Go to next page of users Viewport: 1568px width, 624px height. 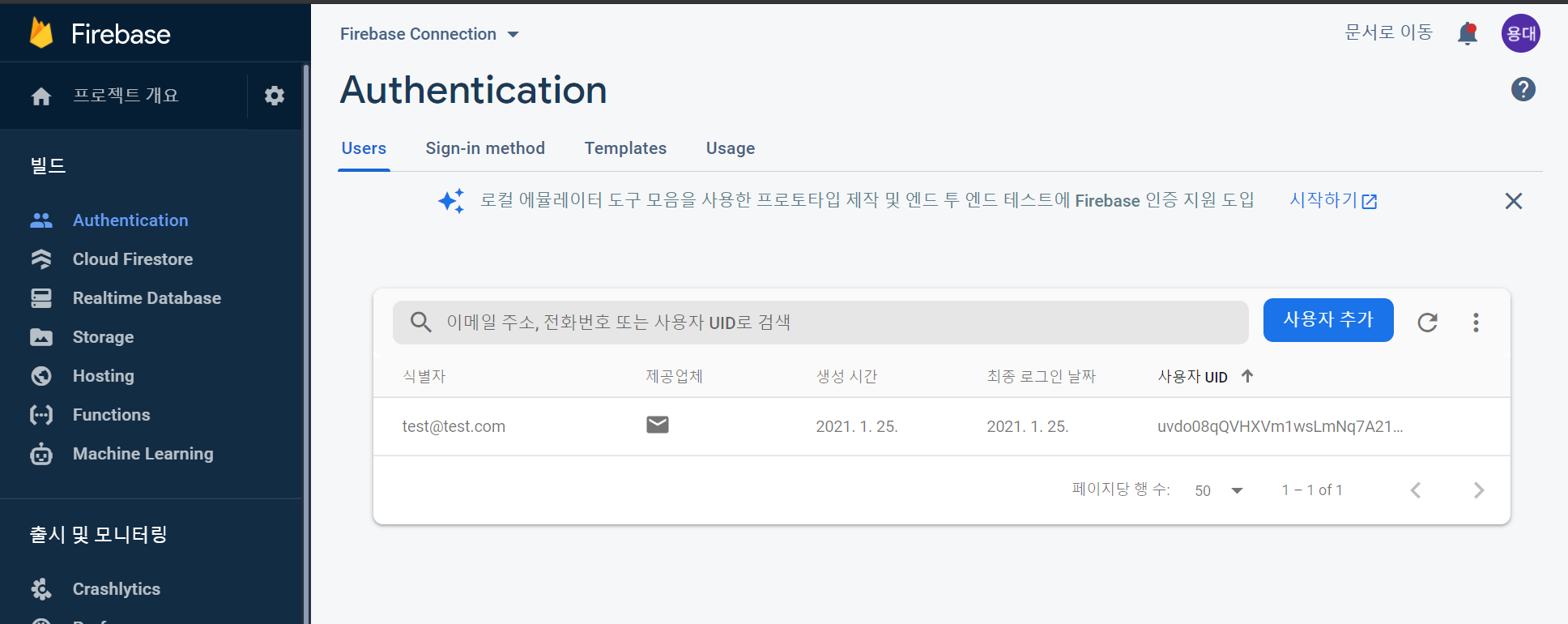(x=1479, y=490)
